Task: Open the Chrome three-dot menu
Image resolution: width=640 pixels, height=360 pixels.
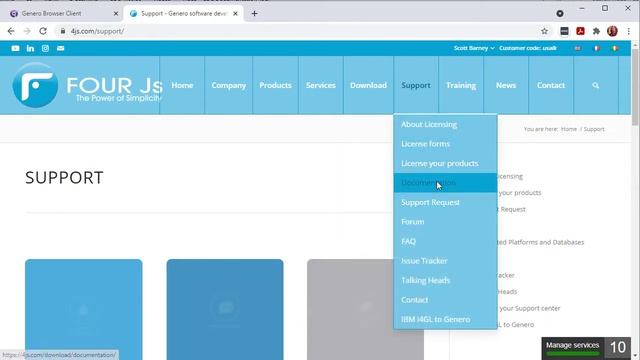Action: 629,31
